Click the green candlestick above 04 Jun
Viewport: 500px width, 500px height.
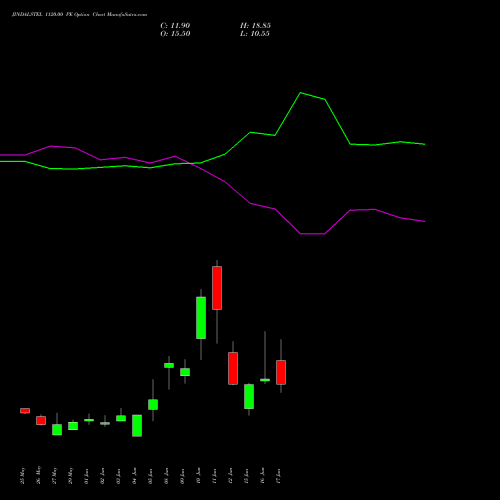(x=137, y=426)
